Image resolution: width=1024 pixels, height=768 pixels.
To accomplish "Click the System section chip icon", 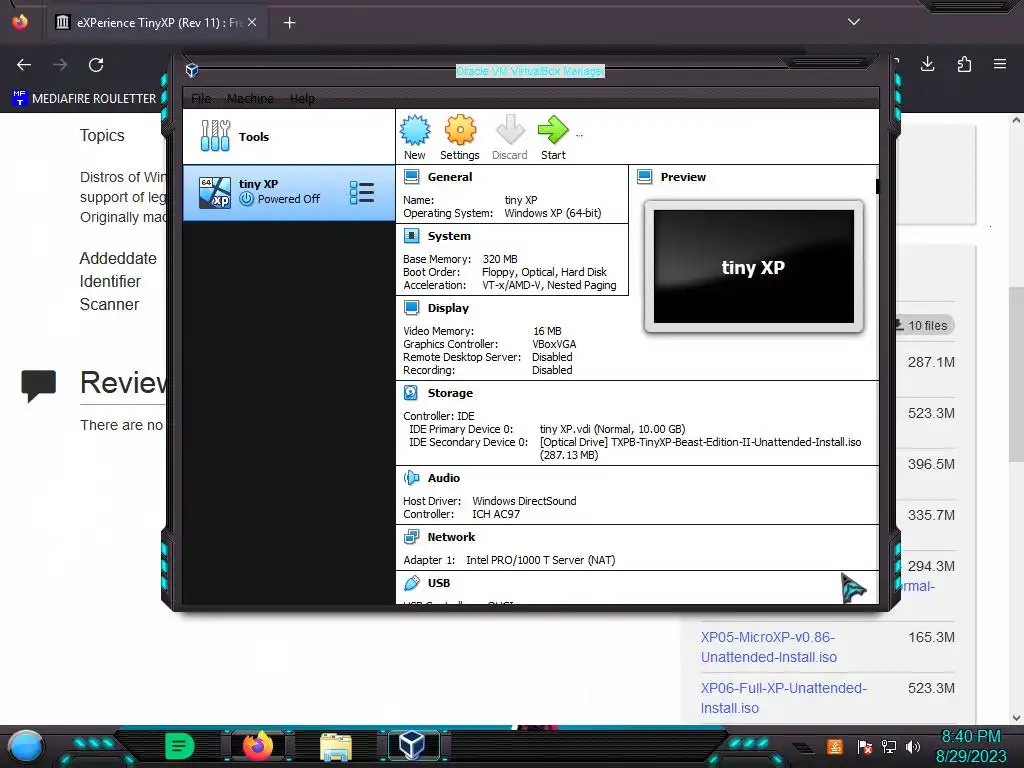I will coord(411,236).
